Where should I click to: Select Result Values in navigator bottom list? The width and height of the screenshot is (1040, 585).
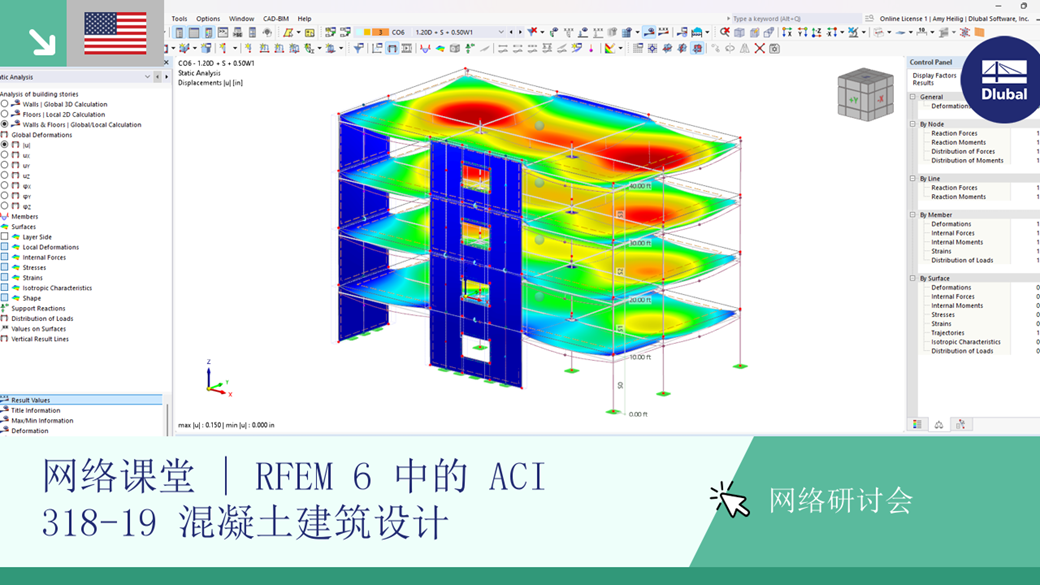(x=81, y=400)
